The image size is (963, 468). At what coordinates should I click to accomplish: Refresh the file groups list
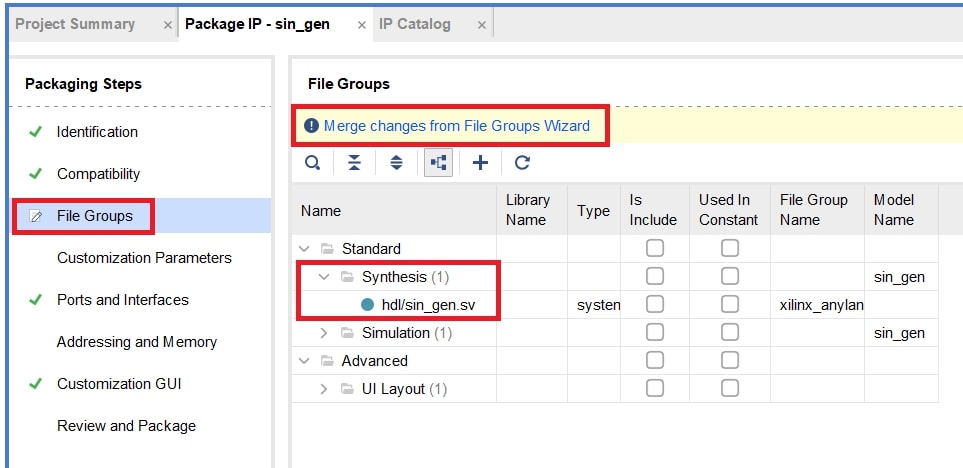coord(522,163)
